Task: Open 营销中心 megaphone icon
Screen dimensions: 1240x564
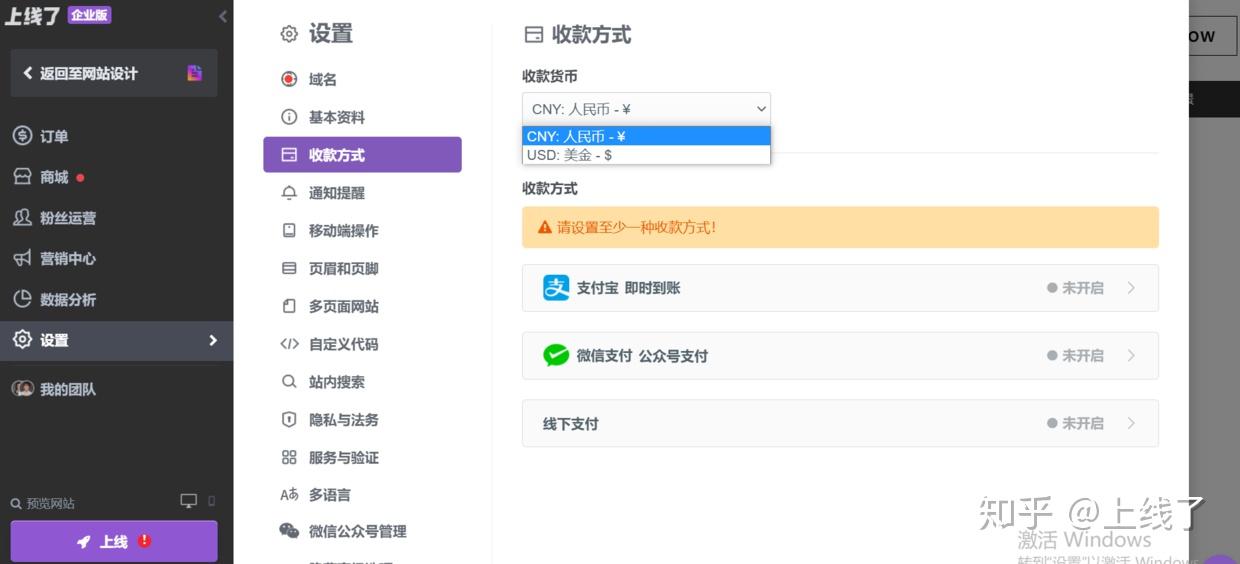Action: coord(22,258)
